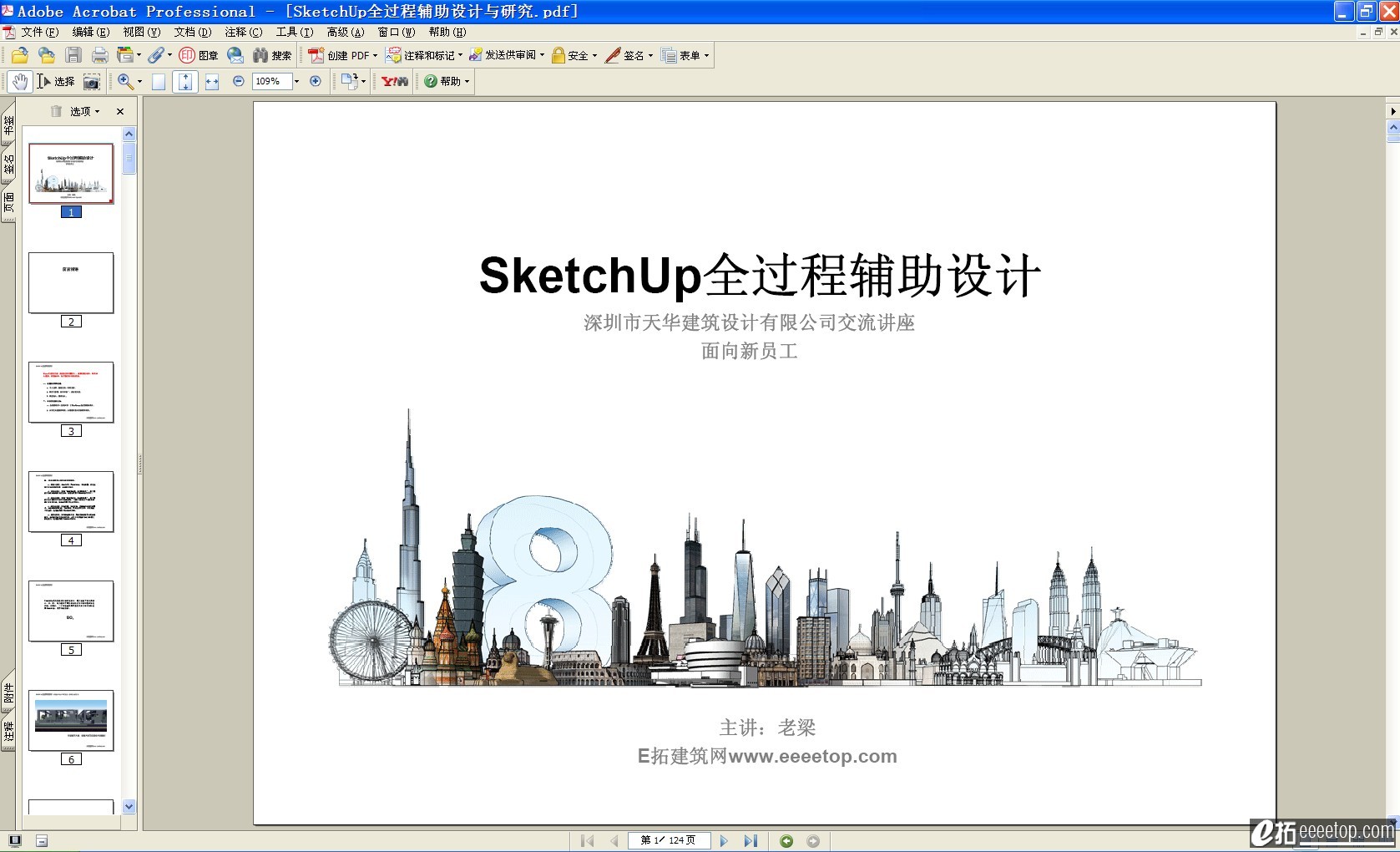The height and width of the screenshot is (852, 1400).
Task: Switch to Fit Width view
Action: [x=212, y=81]
